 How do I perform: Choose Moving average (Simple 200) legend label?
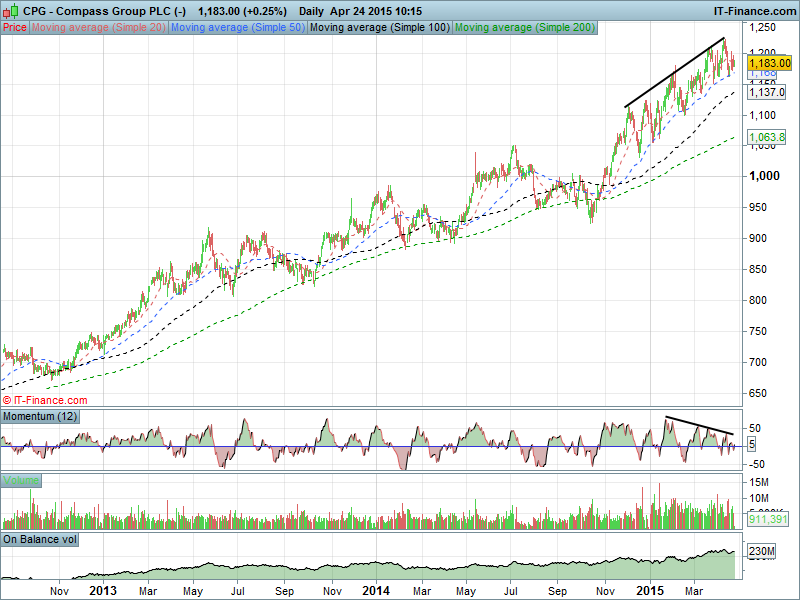coord(524,27)
